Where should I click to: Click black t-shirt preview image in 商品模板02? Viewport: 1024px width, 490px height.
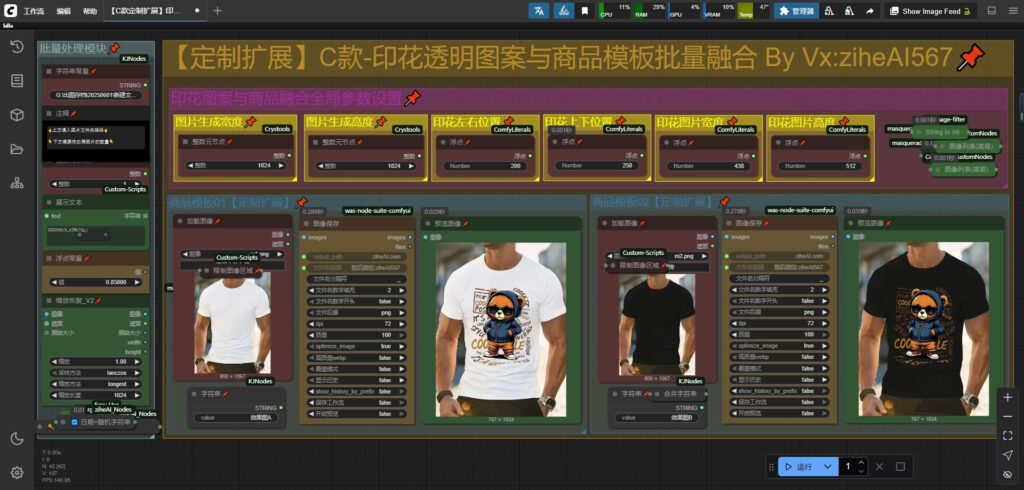923,329
